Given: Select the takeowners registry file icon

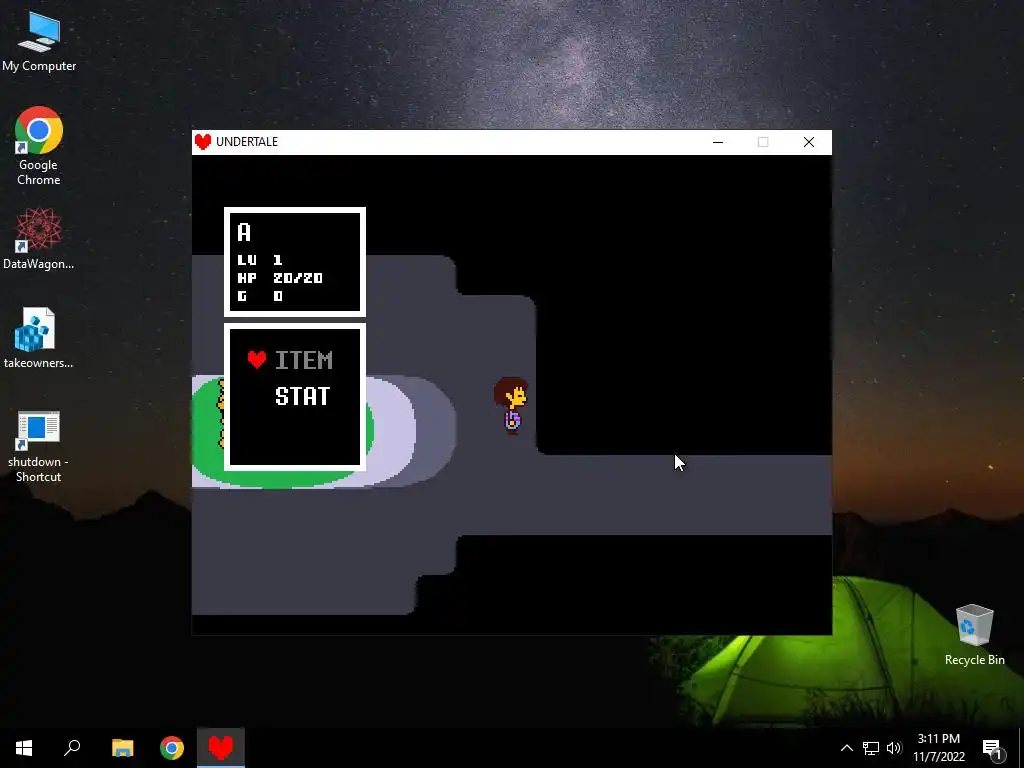Looking at the screenshot, I should [39, 338].
